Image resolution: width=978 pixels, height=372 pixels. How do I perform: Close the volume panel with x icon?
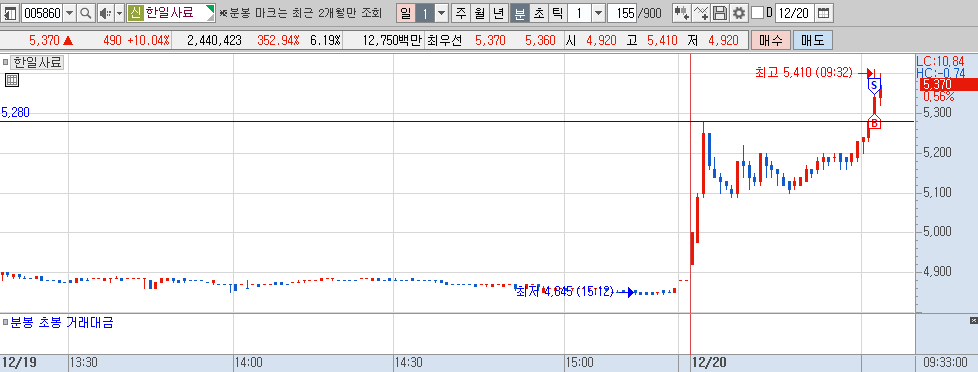(x=973, y=320)
